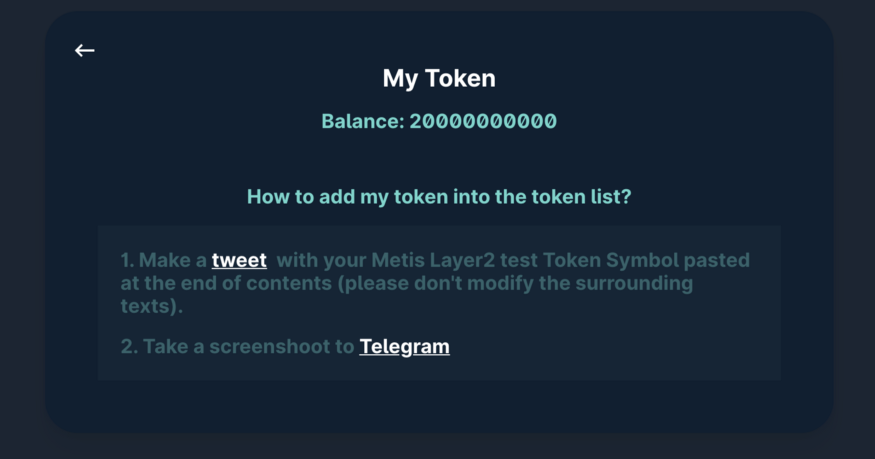Screen dimensions: 875x459
Task: Click the How to add my token heading
Action: coord(439,197)
